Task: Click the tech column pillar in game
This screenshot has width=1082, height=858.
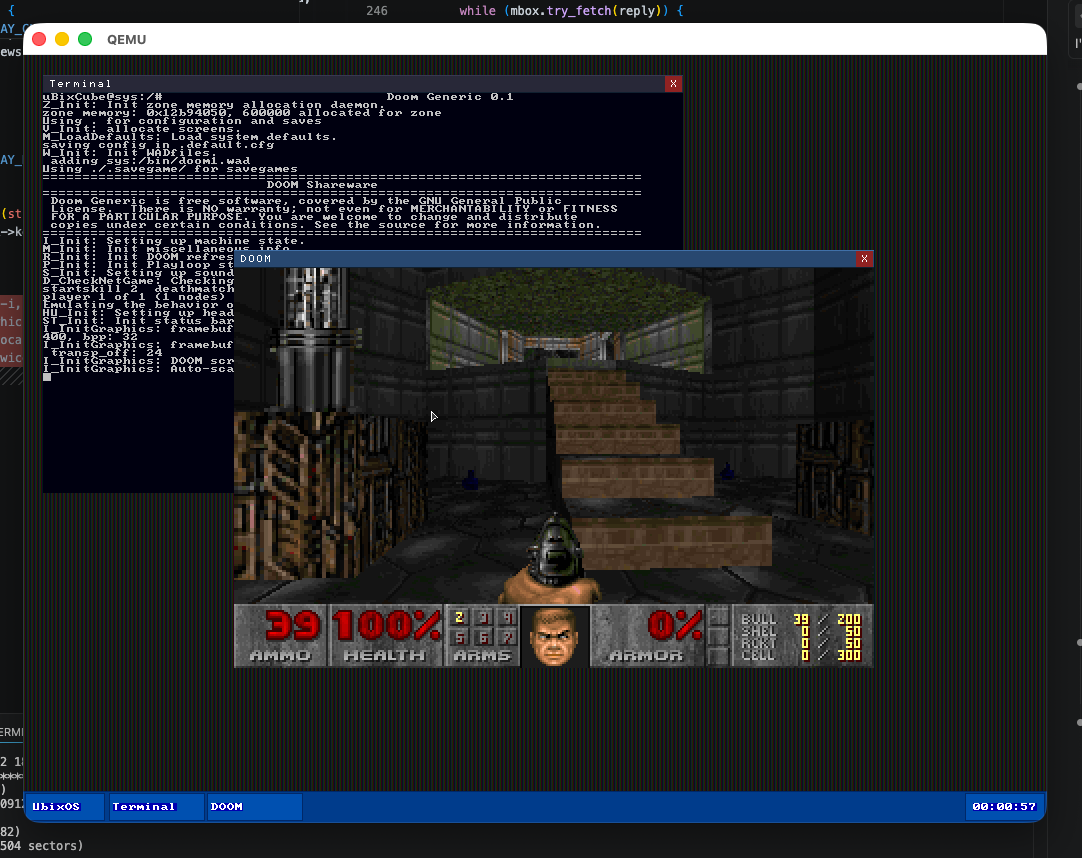Action: coord(316,340)
